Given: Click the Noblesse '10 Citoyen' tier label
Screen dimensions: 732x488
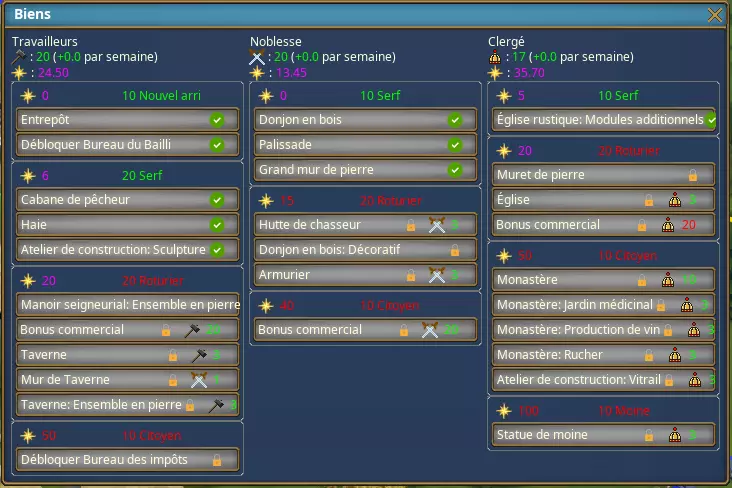Looking at the screenshot, I should click(390, 305).
